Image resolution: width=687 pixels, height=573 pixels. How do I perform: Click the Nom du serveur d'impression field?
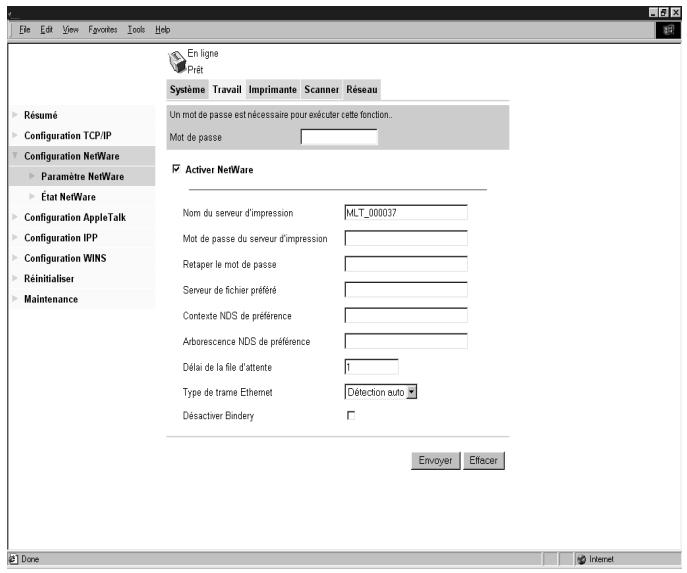coord(406,212)
